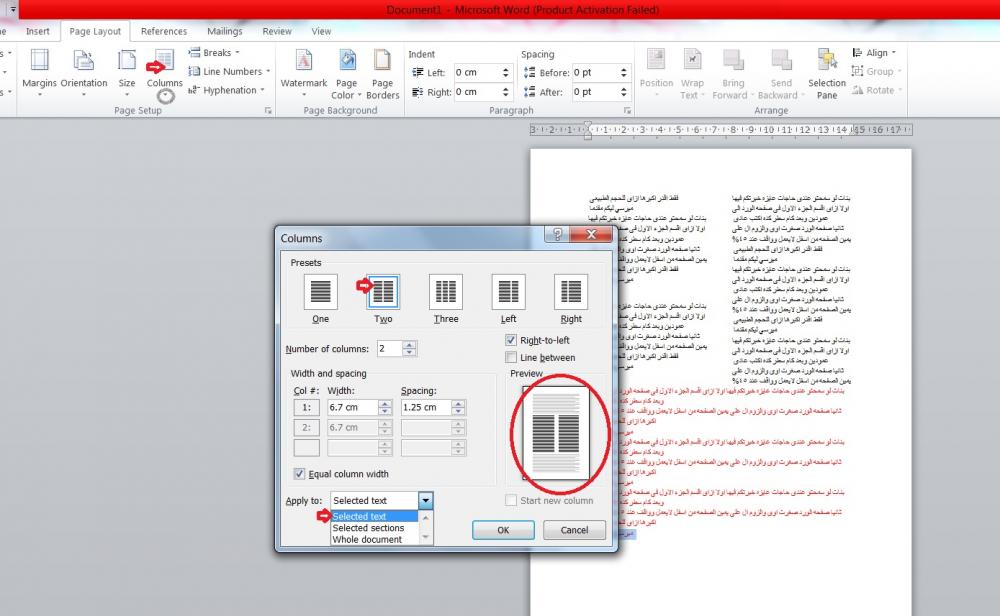Open the Orientation options in ribbon
This screenshot has width=1000, height=616.
pos(84,70)
